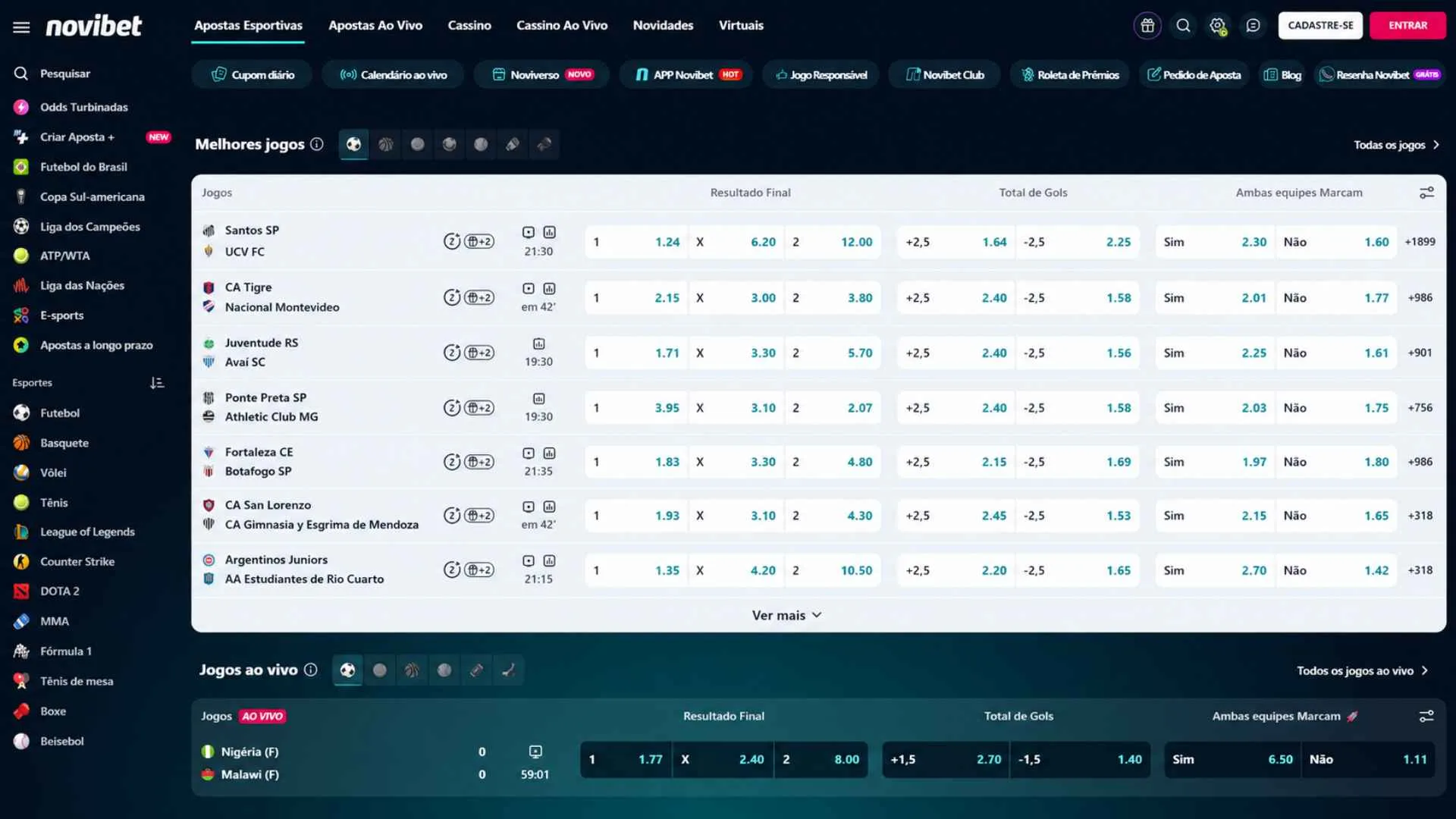Open statistics icon for Ponte Preta SP match
The image size is (1456, 819).
538,398
